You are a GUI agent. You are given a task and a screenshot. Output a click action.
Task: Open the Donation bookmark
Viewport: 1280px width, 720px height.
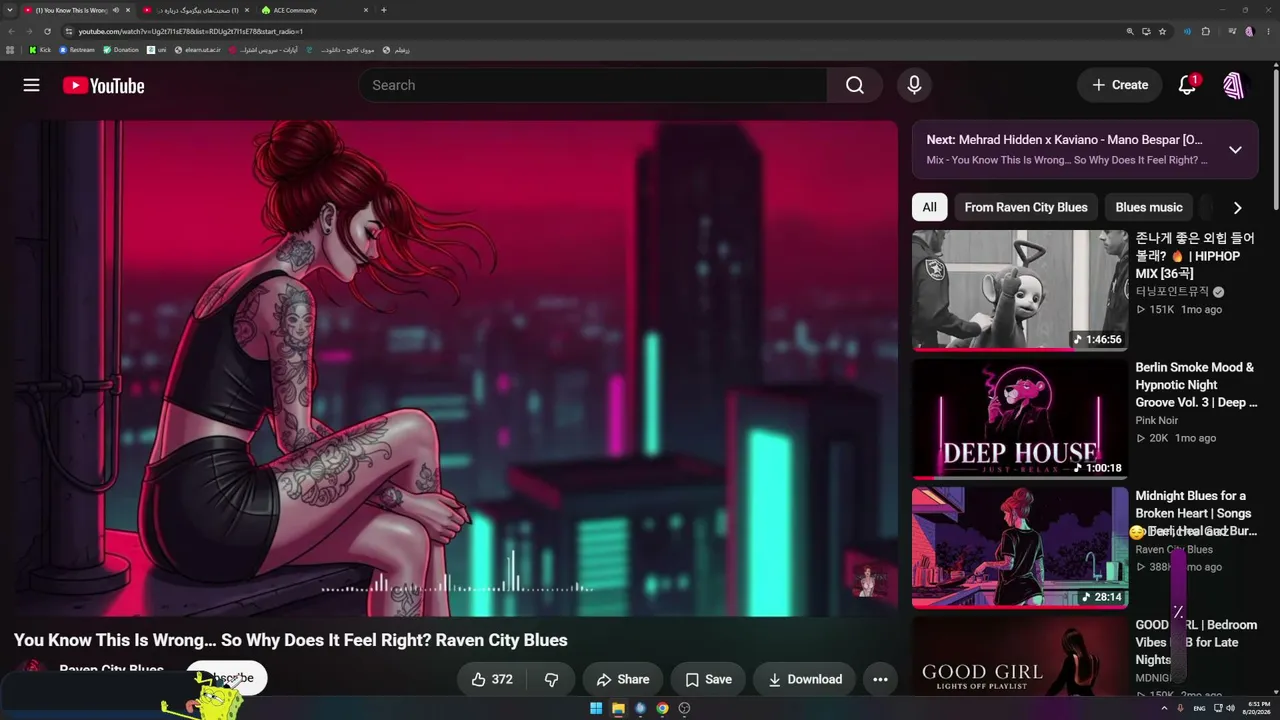[x=121, y=49]
